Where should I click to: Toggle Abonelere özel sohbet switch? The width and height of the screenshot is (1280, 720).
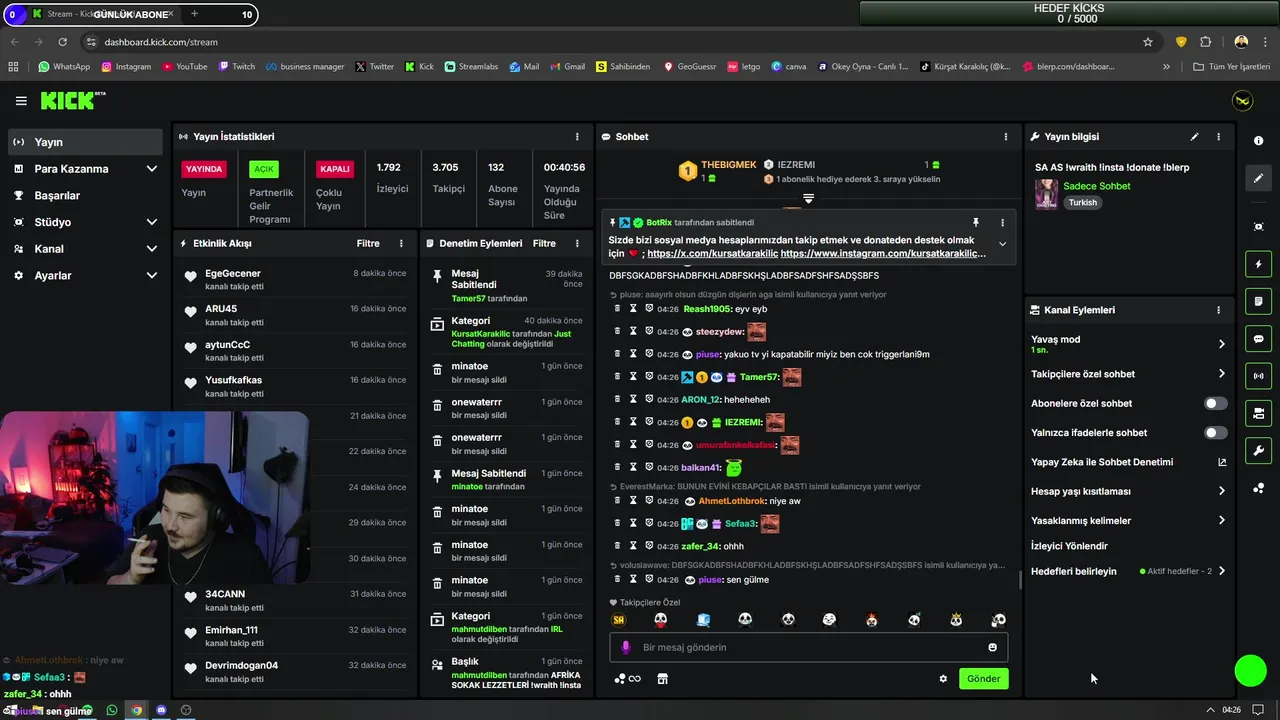coord(1215,403)
